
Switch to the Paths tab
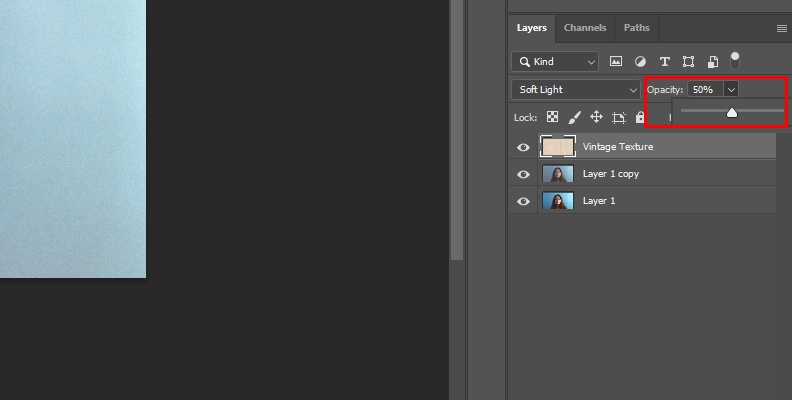click(636, 28)
